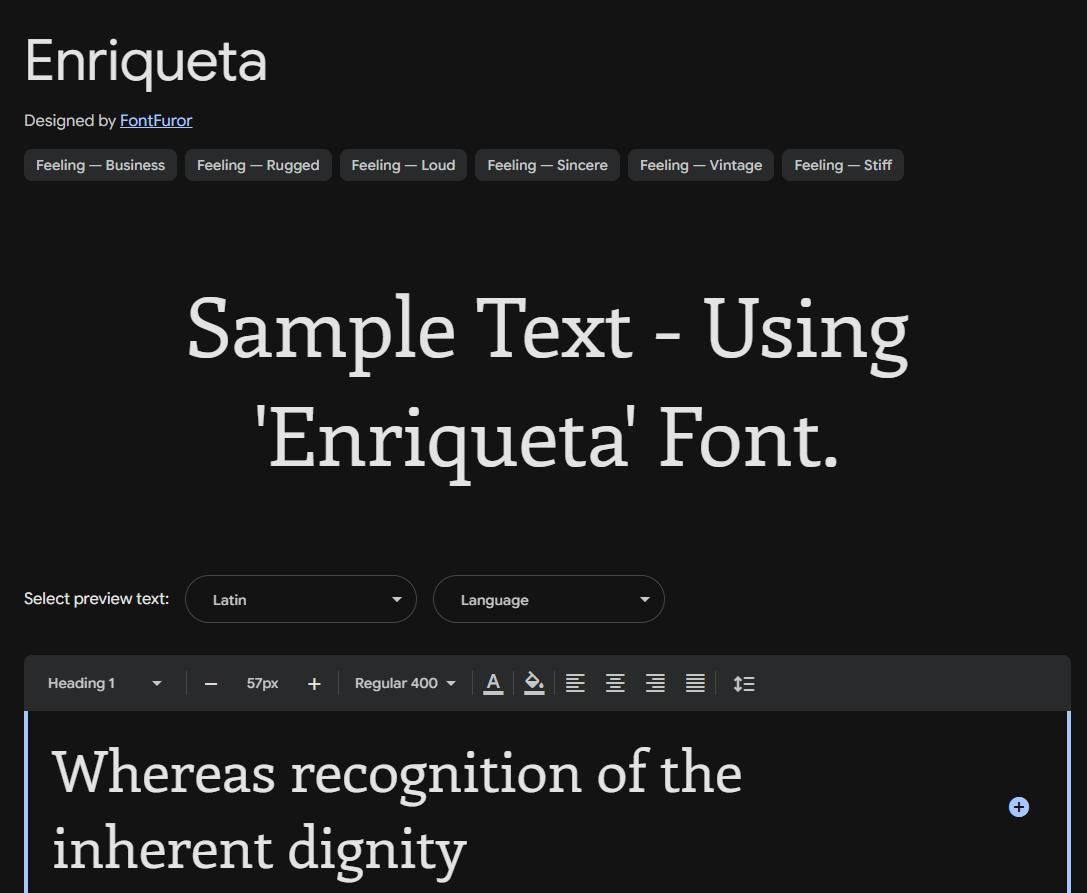Select the Feeling — Stiff tag

pyautogui.click(x=842, y=165)
